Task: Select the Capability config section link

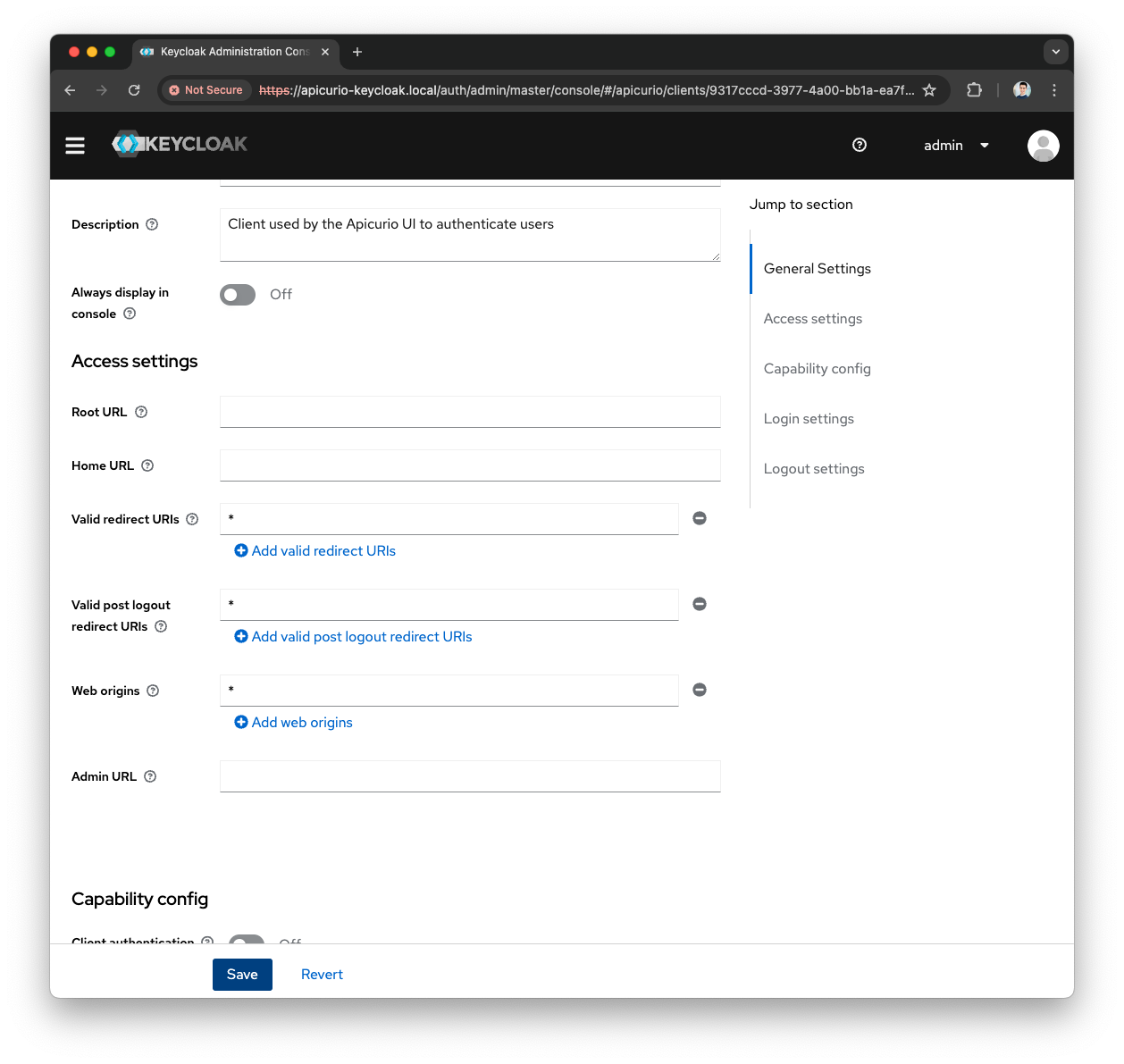Action: (817, 368)
